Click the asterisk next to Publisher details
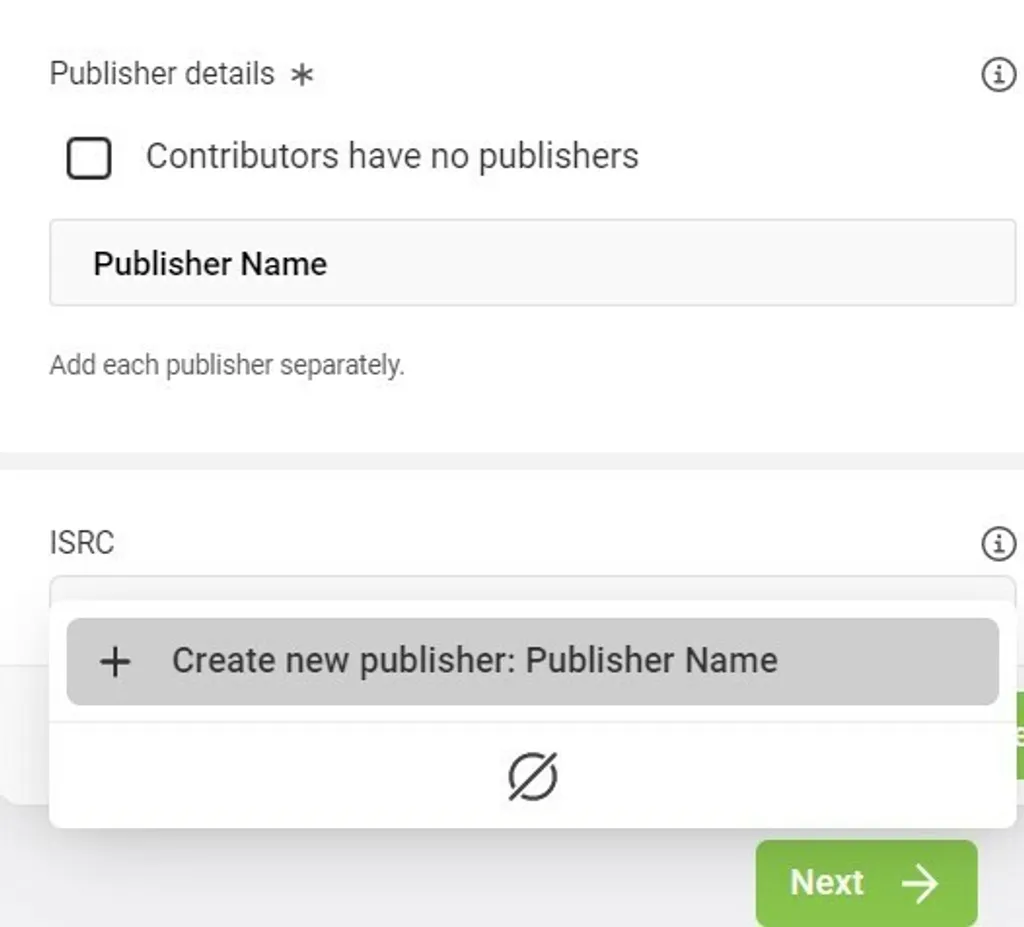The width and height of the screenshot is (1024, 927). point(304,74)
